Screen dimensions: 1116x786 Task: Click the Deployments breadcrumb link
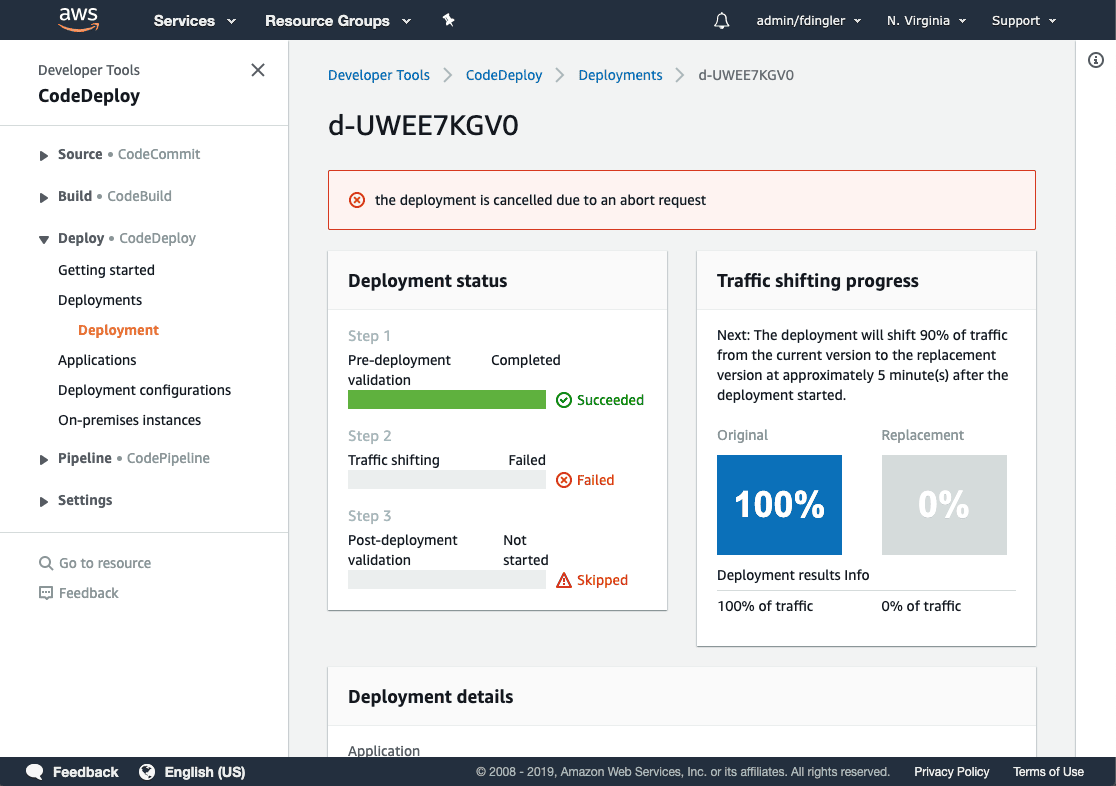(x=620, y=75)
